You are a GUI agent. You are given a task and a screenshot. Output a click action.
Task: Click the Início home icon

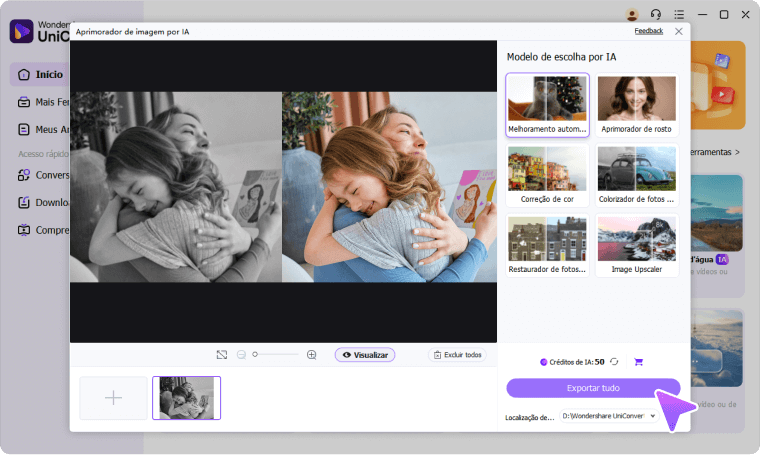point(24,75)
